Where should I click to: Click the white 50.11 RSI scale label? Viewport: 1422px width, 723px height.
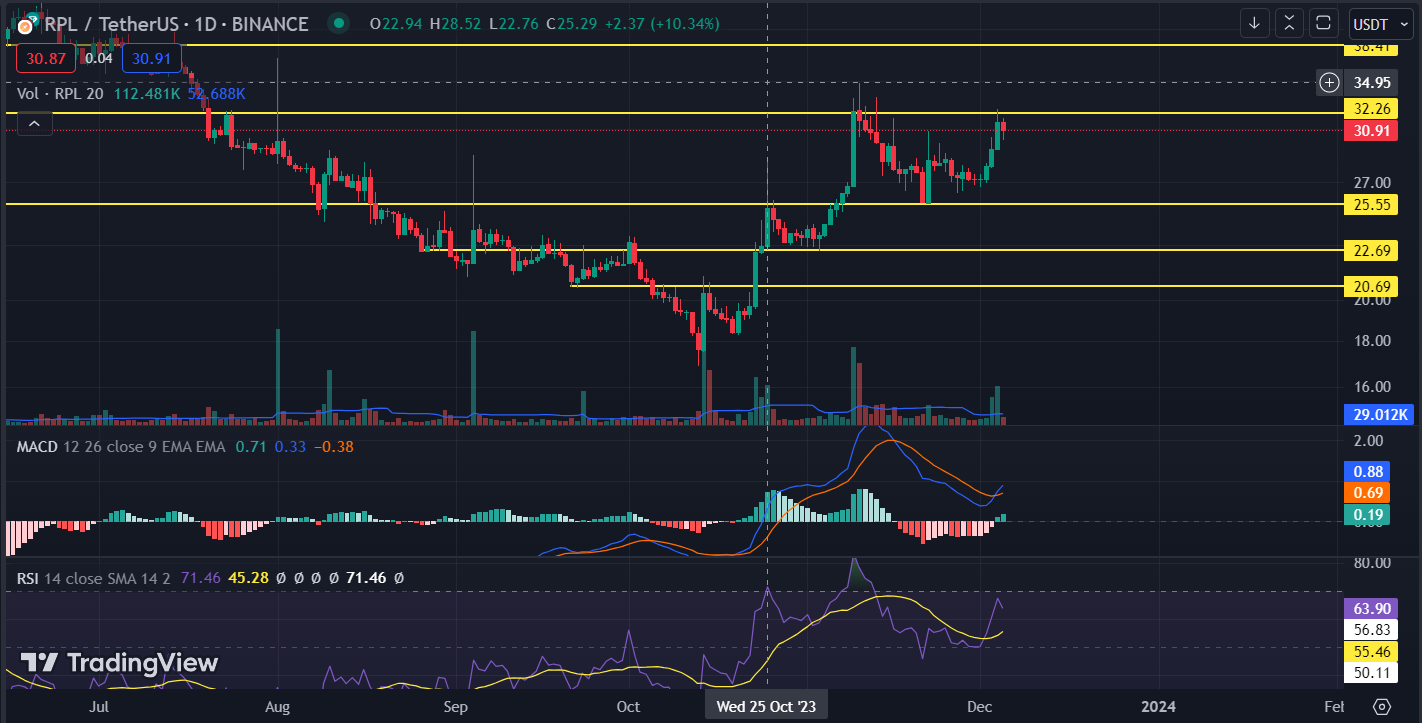point(1369,673)
